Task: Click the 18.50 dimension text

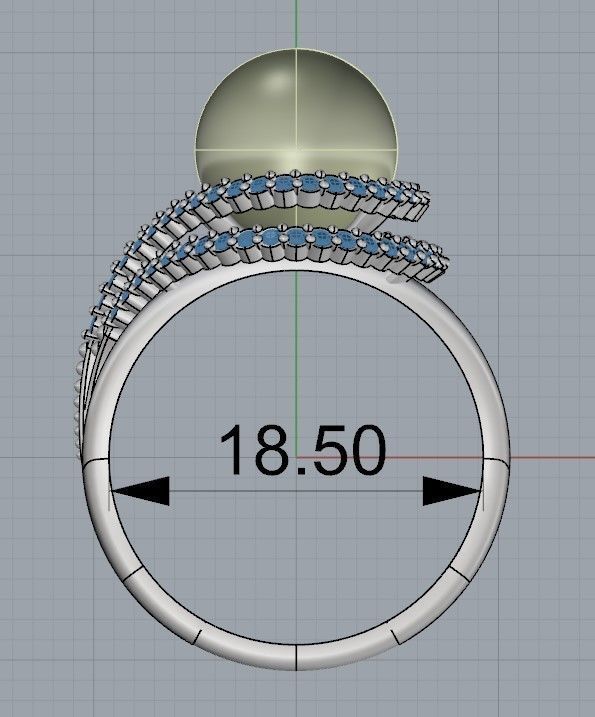Action: coord(302,450)
